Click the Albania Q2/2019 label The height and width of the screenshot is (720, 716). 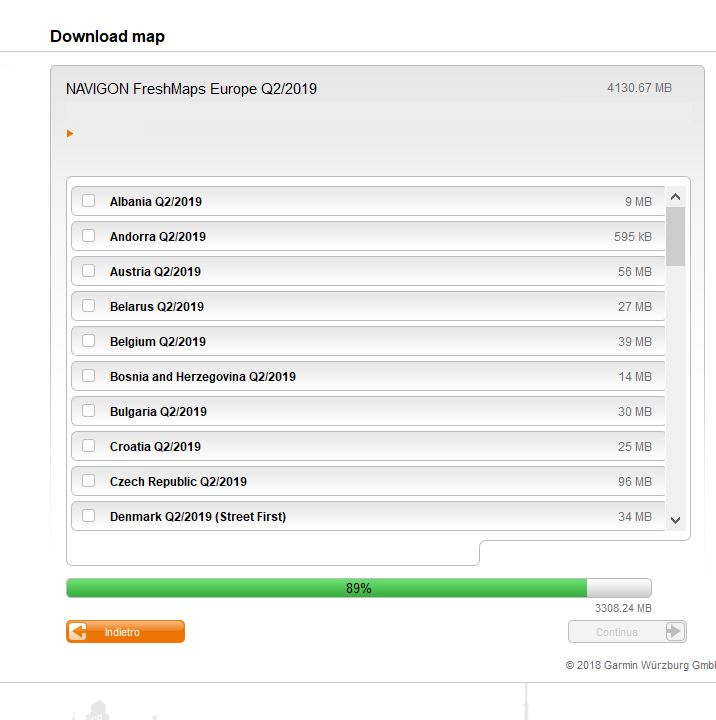pos(156,202)
